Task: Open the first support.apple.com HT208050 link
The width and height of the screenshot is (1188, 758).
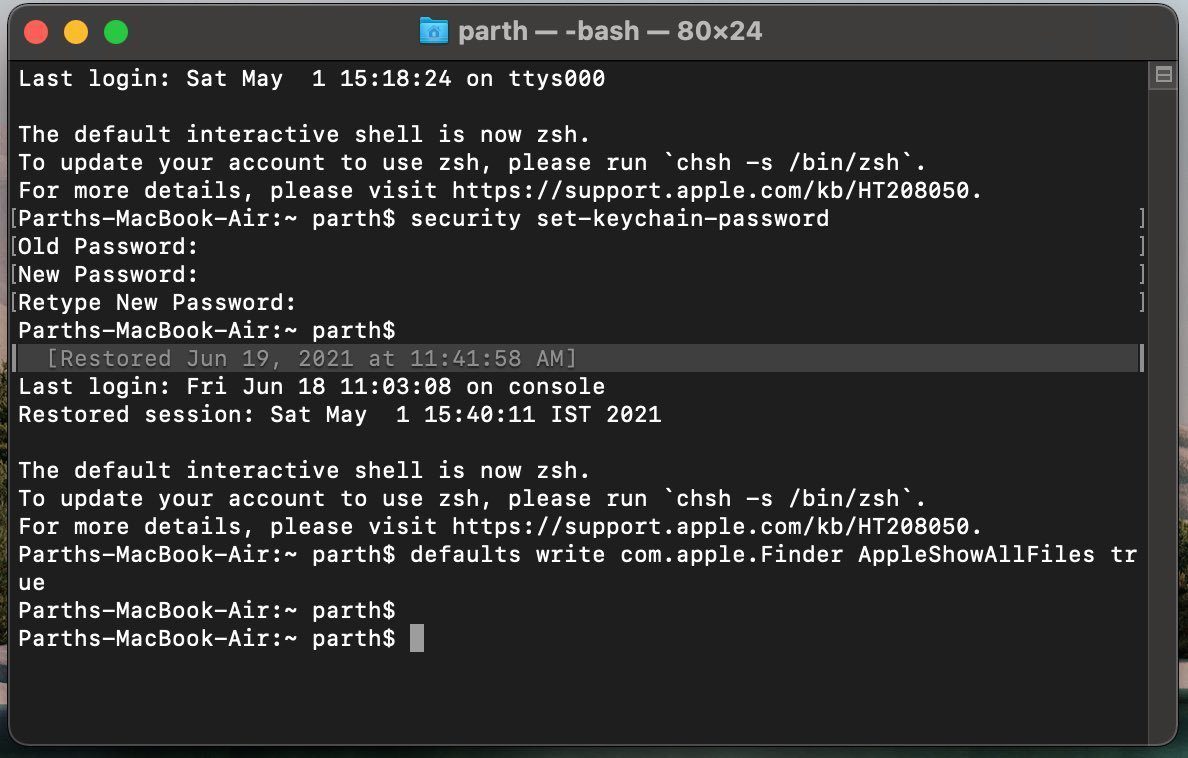Action: 710,190
